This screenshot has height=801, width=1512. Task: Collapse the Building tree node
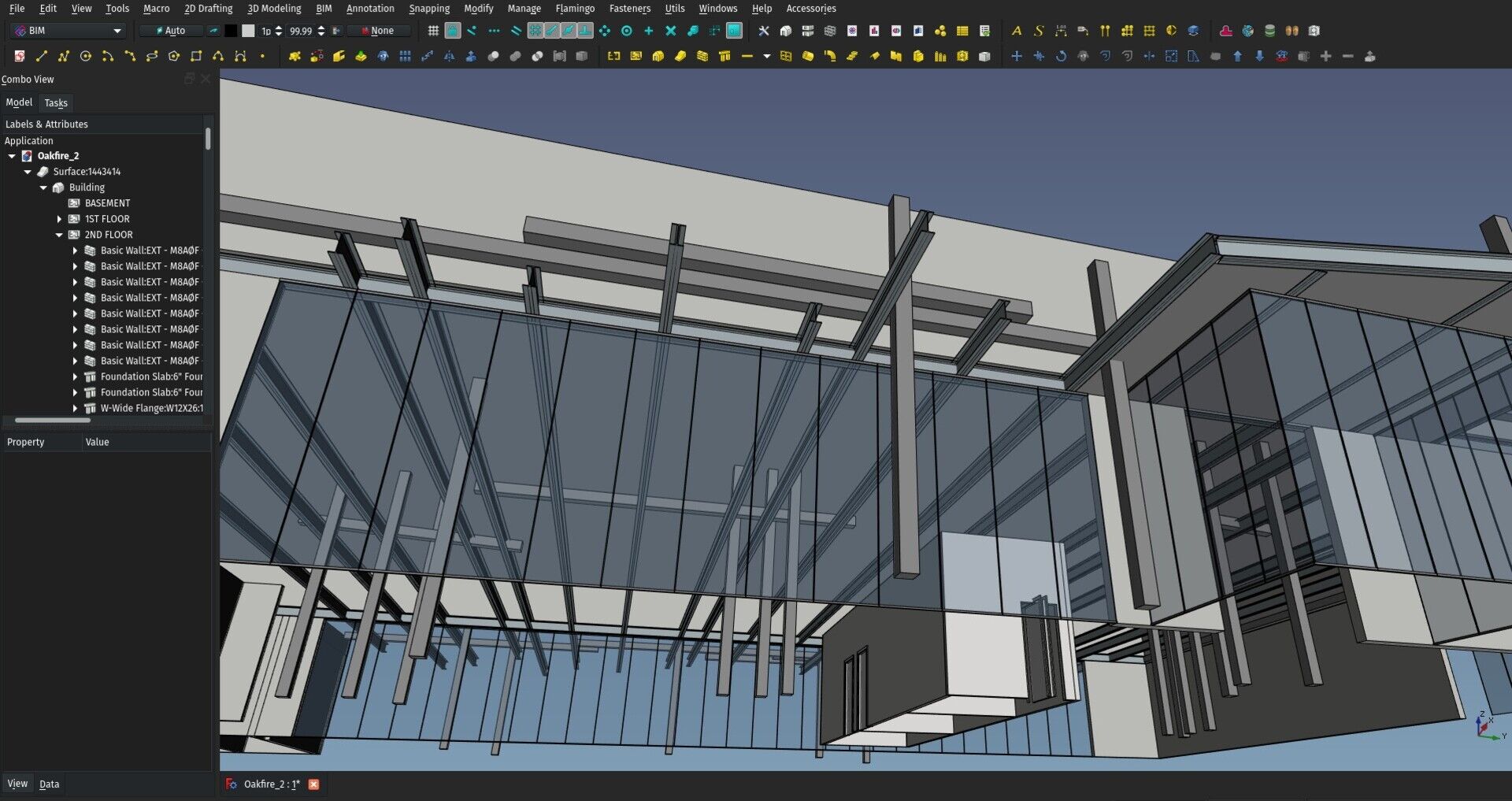pos(43,187)
